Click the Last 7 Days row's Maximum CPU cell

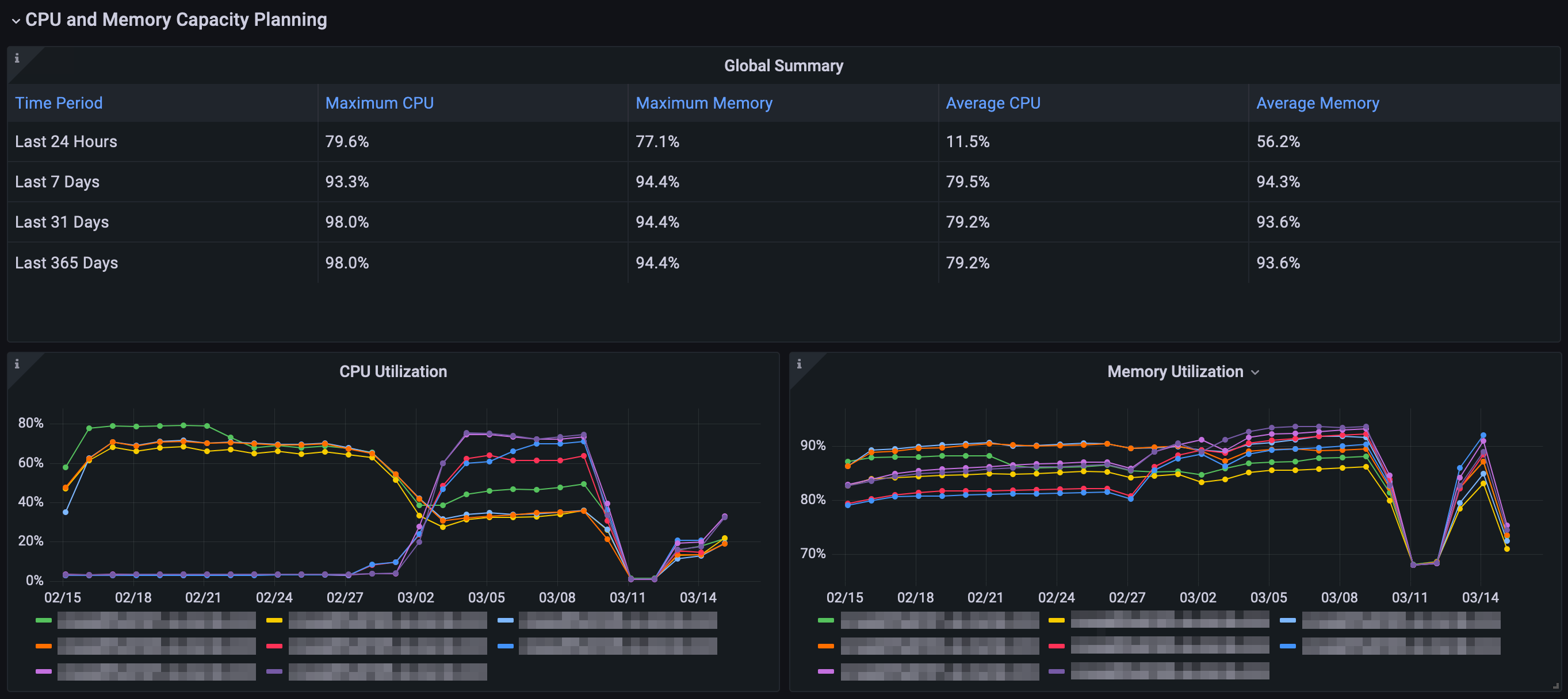click(x=347, y=182)
